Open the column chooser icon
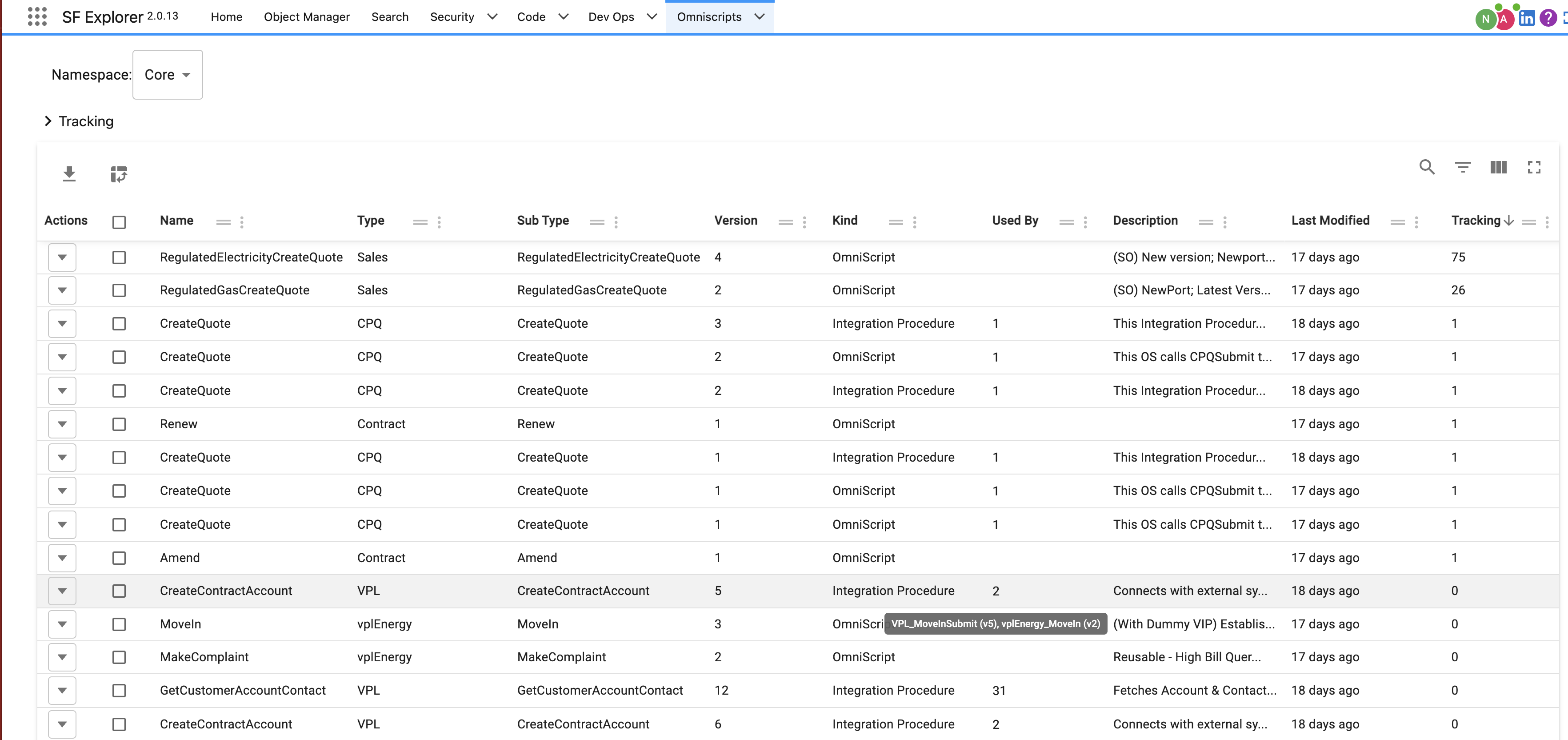This screenshot has height=740, width=1568. pyautogui.click(x=1498, y=167)
